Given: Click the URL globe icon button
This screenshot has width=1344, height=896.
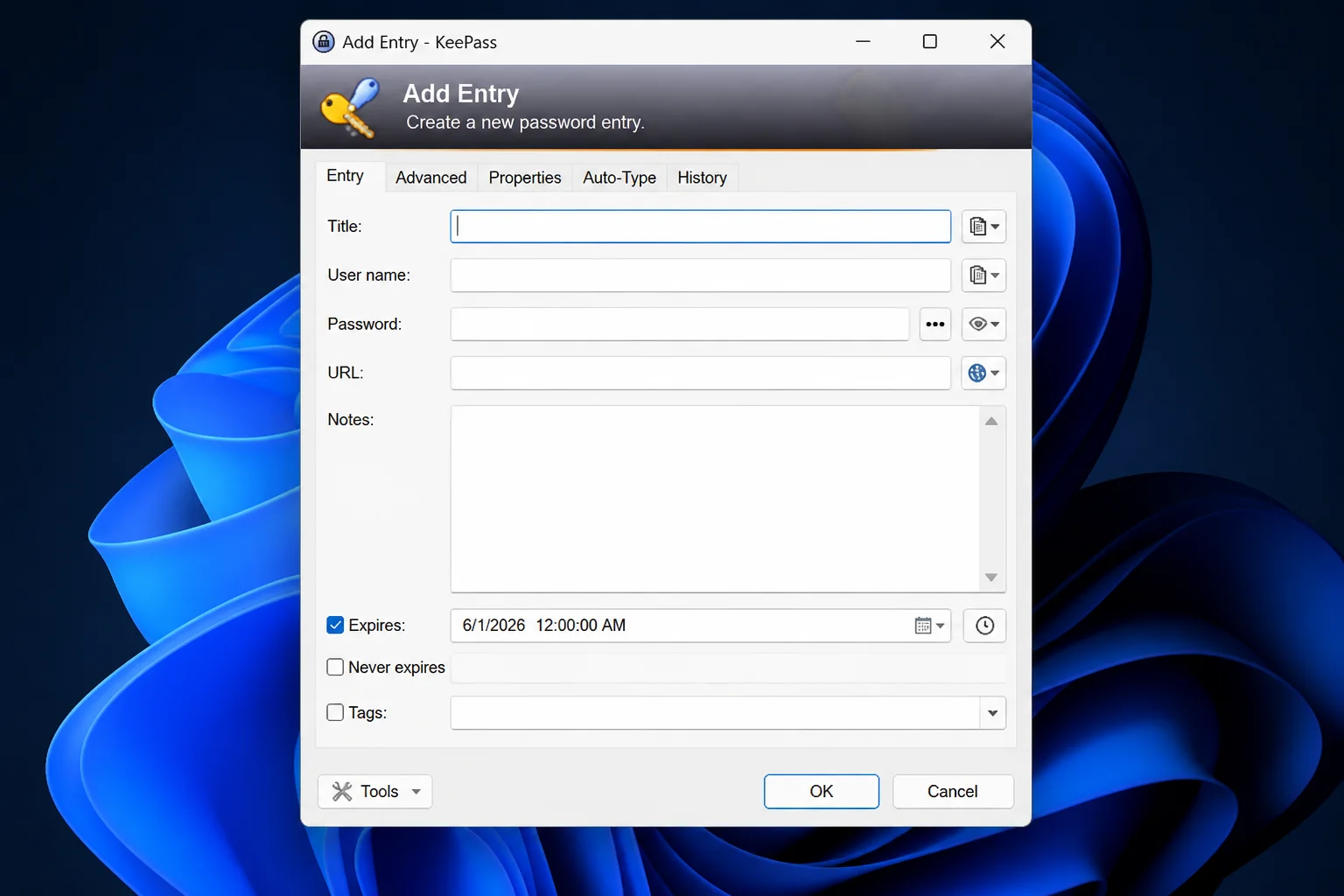Looking at the screenshot, I should [983, 374].
